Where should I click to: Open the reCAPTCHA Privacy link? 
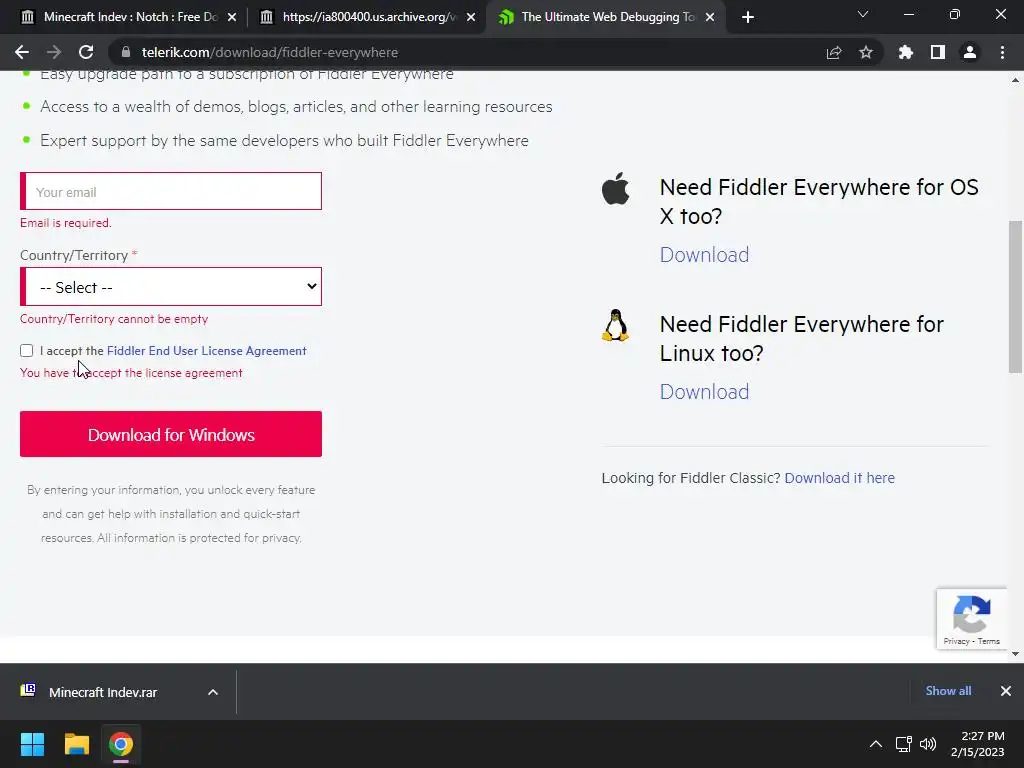click(956, 641)
